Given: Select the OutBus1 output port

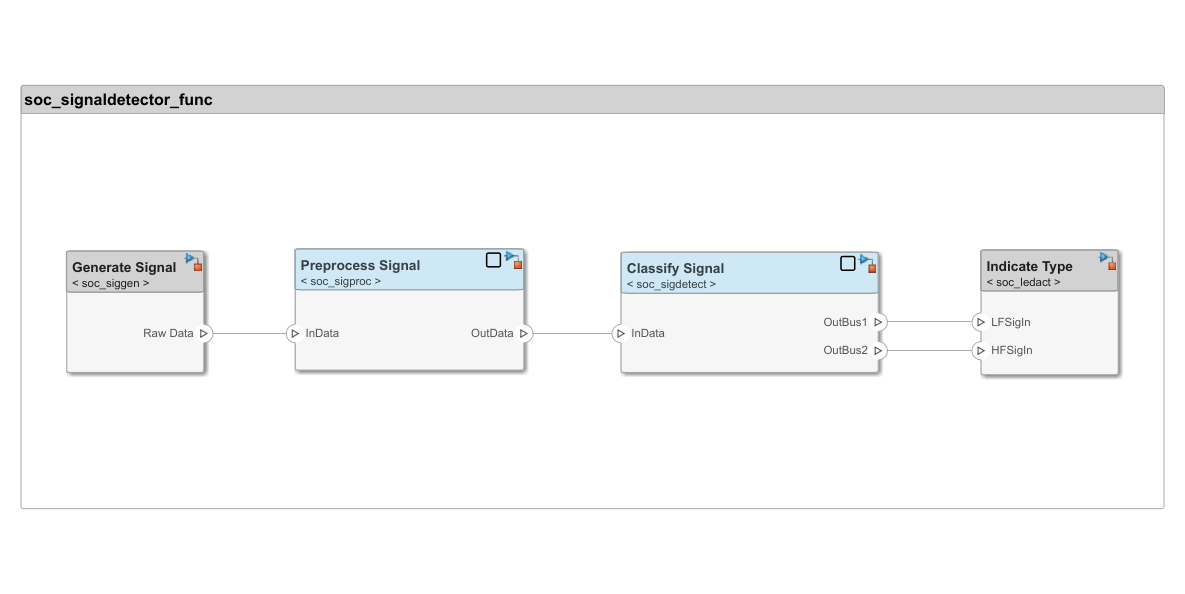Looking at the screenshot, I should (878, 322).
